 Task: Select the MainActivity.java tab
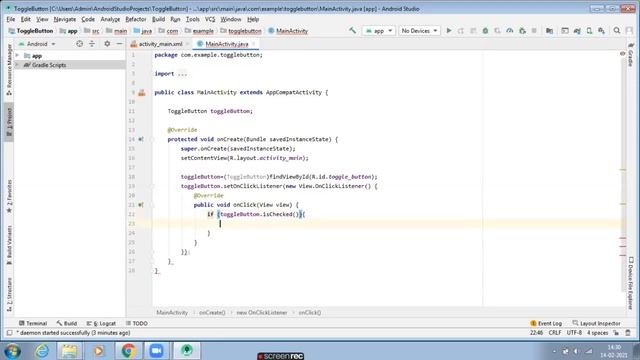click(x=227, y=44)
